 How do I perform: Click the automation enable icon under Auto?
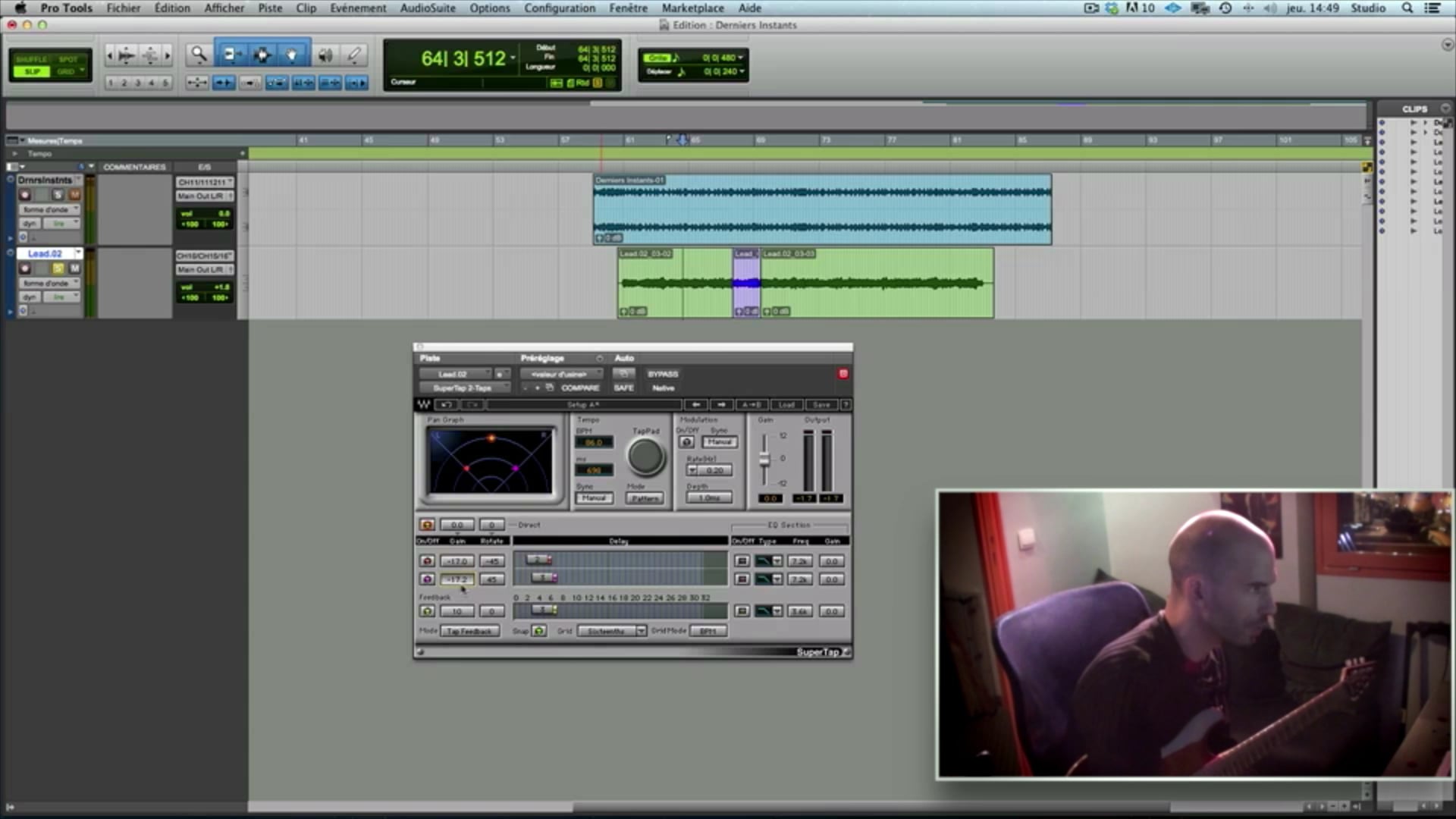(x=623, y=374)
